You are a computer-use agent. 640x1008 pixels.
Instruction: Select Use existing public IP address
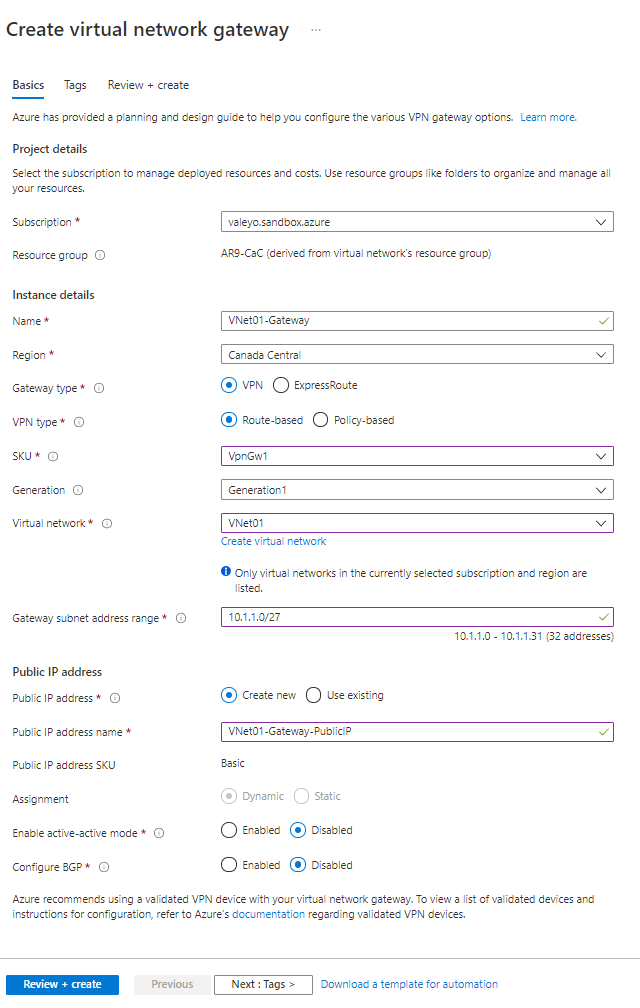tap(314, 695)
